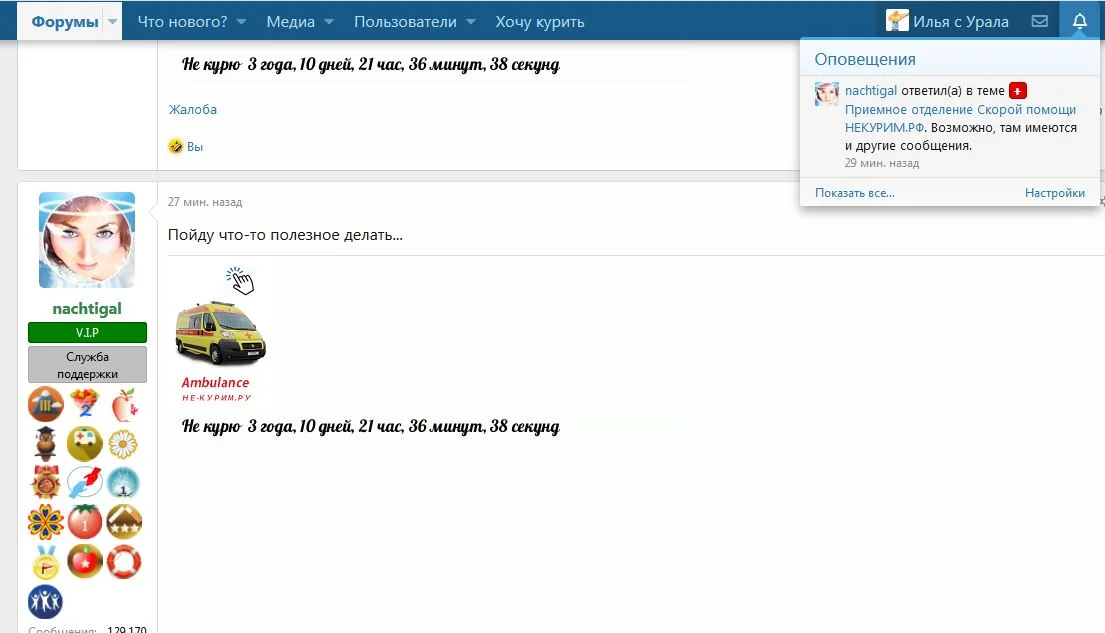
Task: Click the bell notifications icon
Action: point(1078,19)
